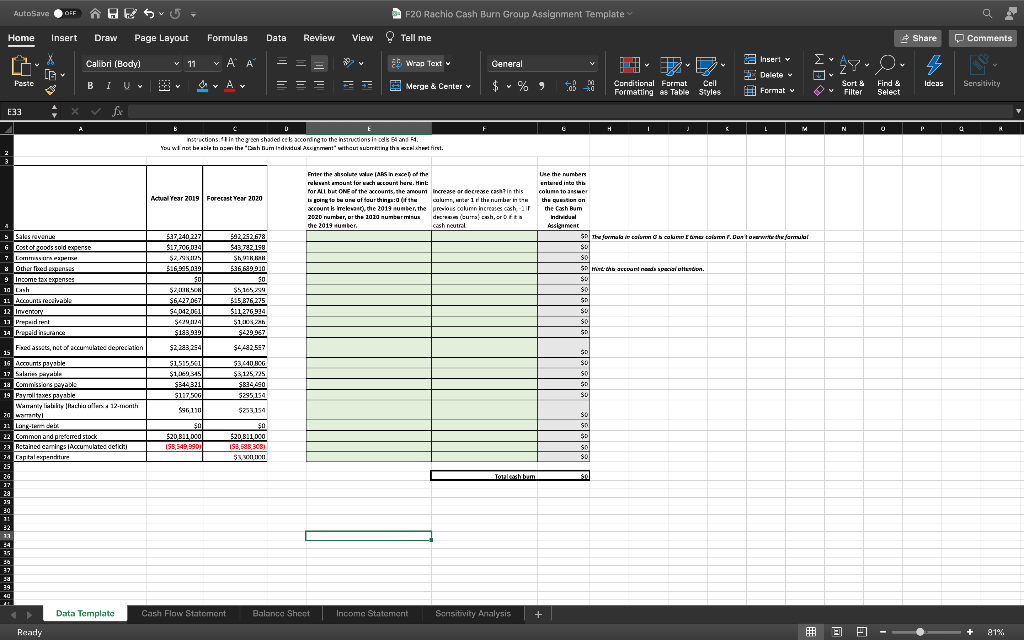
Task: Click the Clear eraser icon
Action: pos(819,90)
